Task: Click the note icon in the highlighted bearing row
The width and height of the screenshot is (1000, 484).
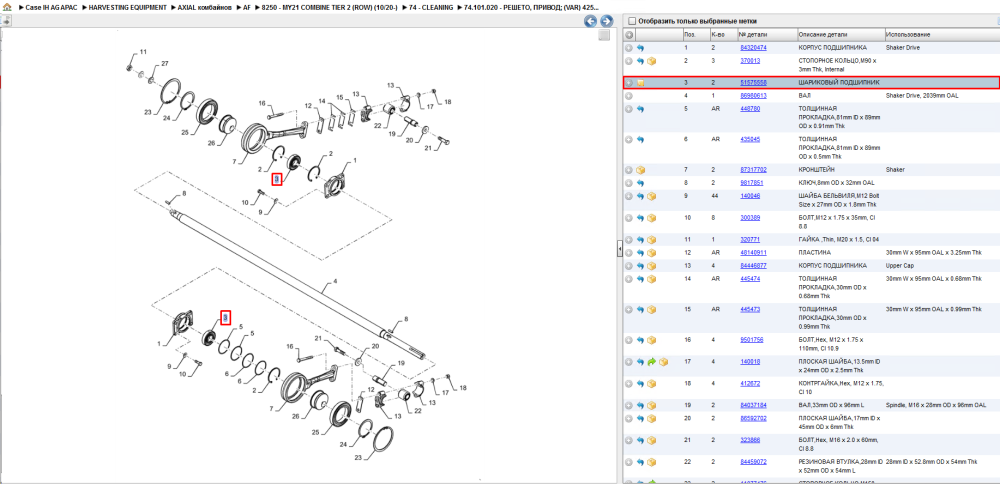Action: [x=640, y=83]
